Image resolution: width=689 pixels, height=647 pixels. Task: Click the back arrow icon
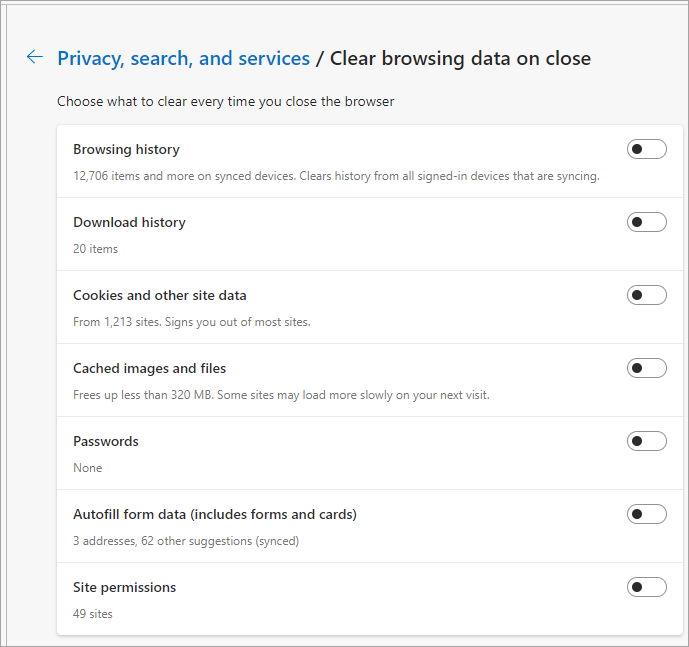tap(35, 57)
